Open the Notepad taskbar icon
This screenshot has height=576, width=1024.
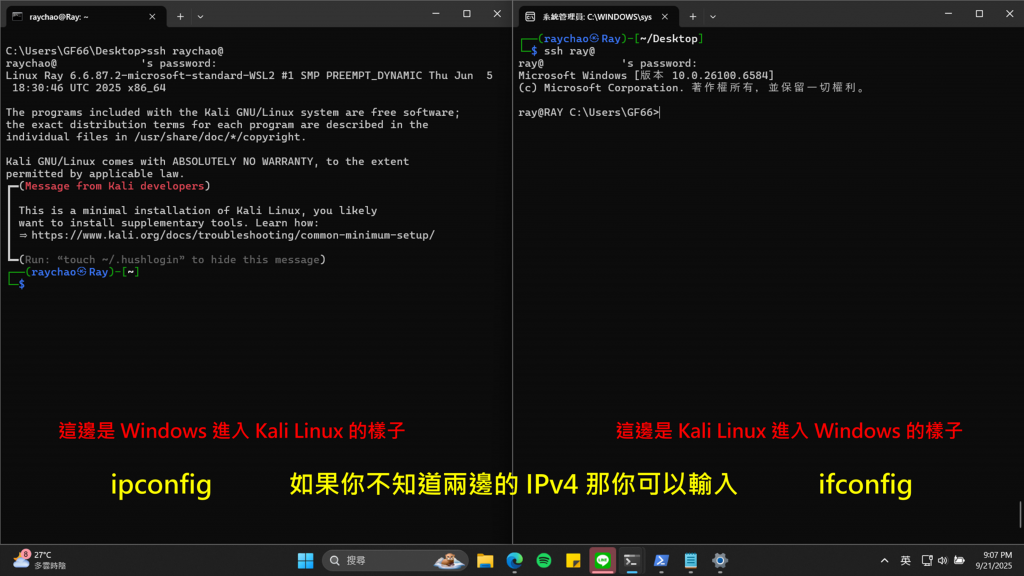coord(690,560)
